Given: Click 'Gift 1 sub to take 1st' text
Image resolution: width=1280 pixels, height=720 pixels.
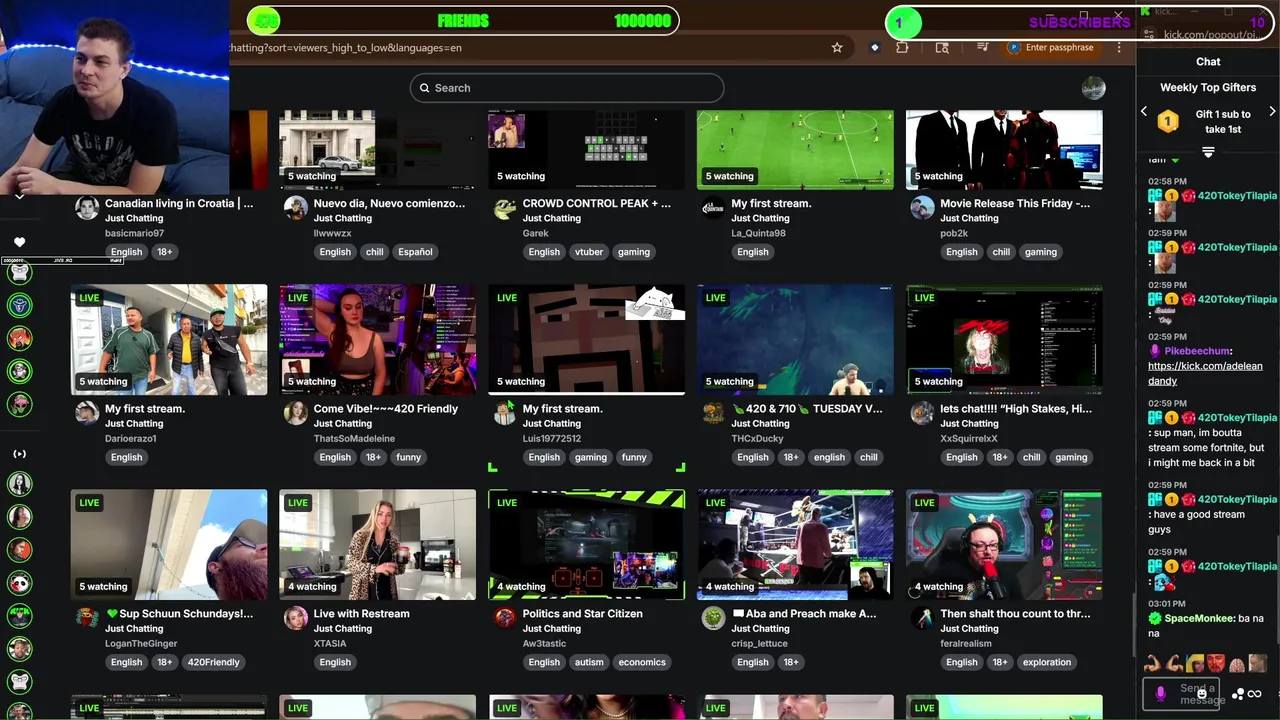Looking at the screenshot, I should (1223, 122).
